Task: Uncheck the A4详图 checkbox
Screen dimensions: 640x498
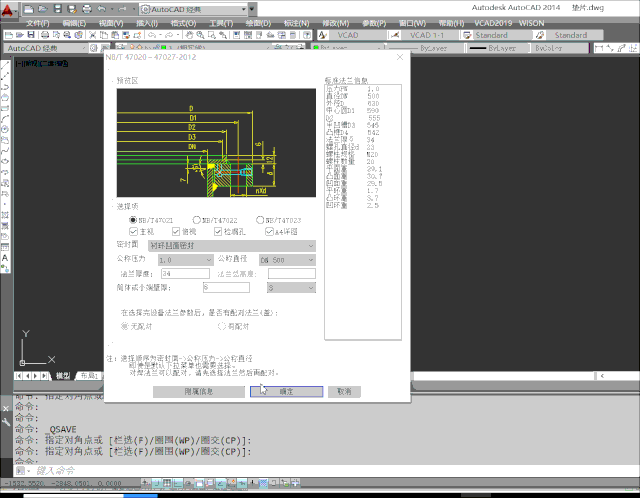Action: [x=269, y=231]
